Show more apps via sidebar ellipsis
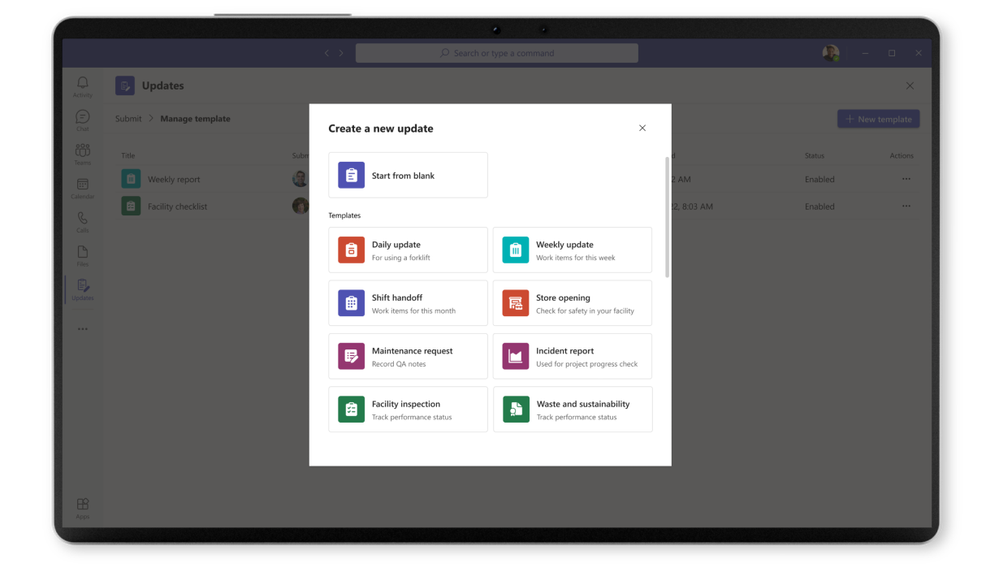 82,329
